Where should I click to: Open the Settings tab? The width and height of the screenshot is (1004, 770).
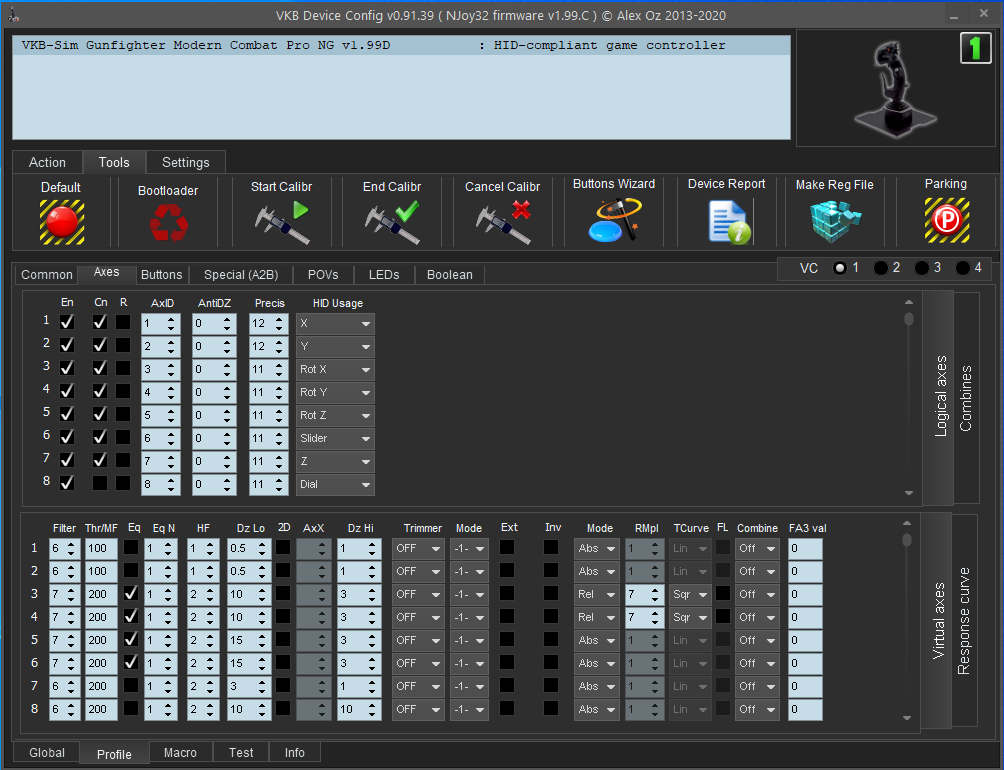pyautogui.click(x=186, y=163)
